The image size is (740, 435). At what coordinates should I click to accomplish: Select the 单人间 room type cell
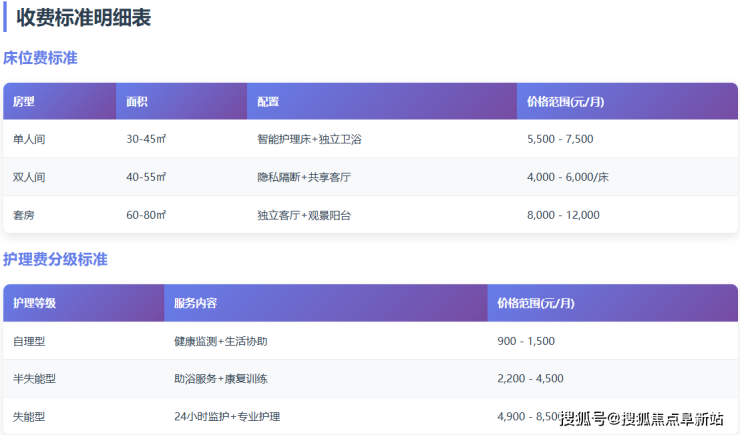(29, 140)
